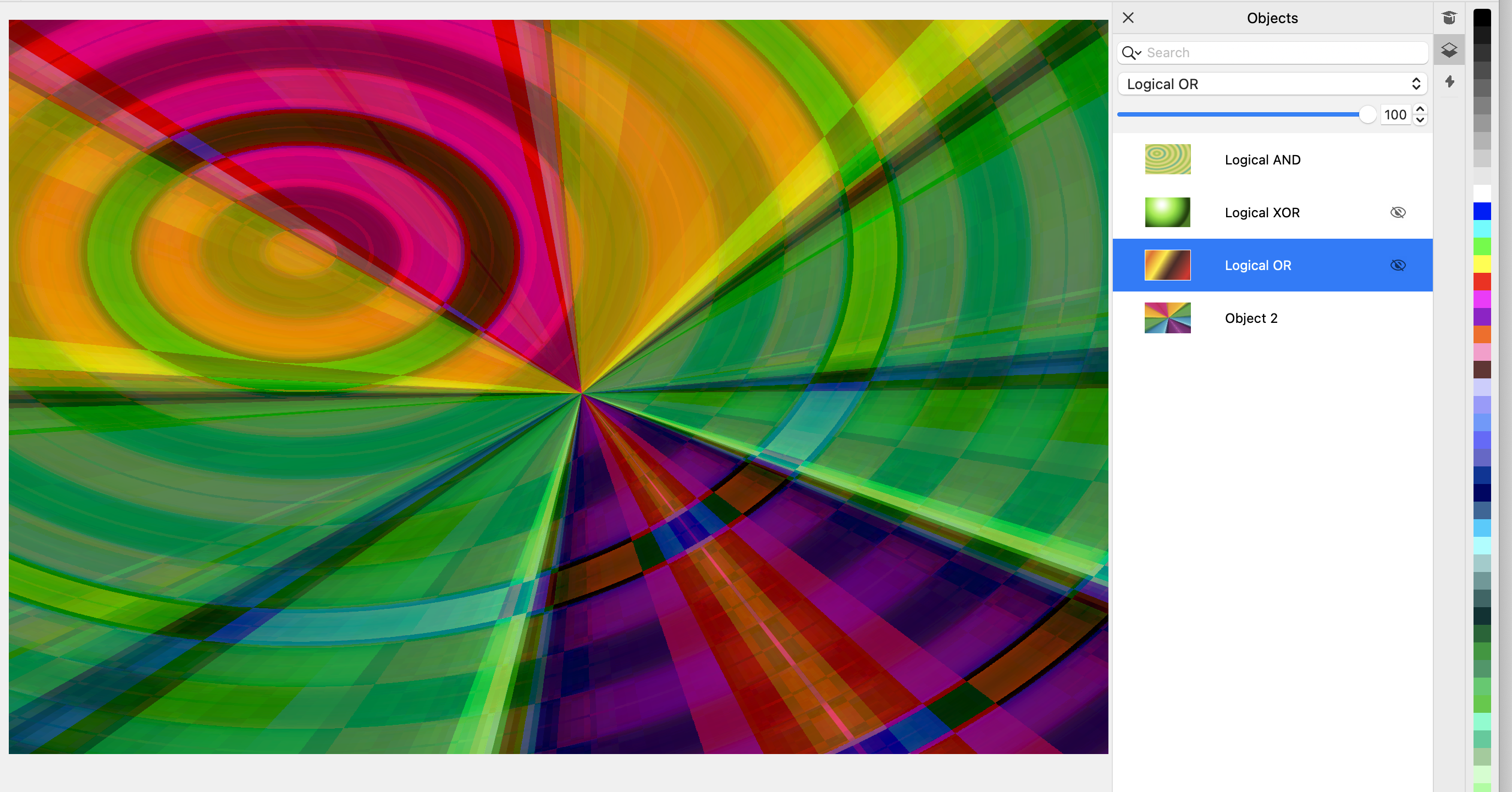The image size is (1512, 792).
Task: Pick the white swatch in color palette
Action: [1481, 194]
